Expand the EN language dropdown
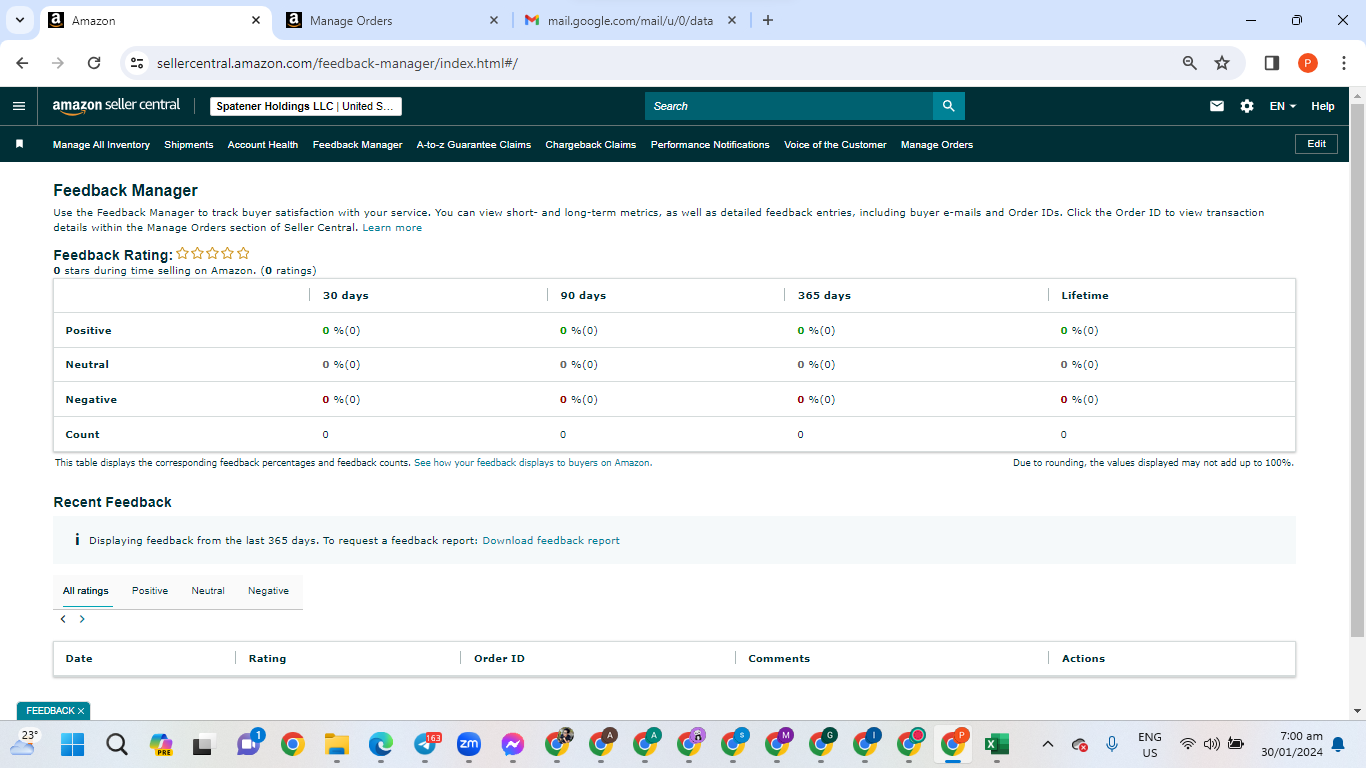1366x768 pixels. point(1283,106)
